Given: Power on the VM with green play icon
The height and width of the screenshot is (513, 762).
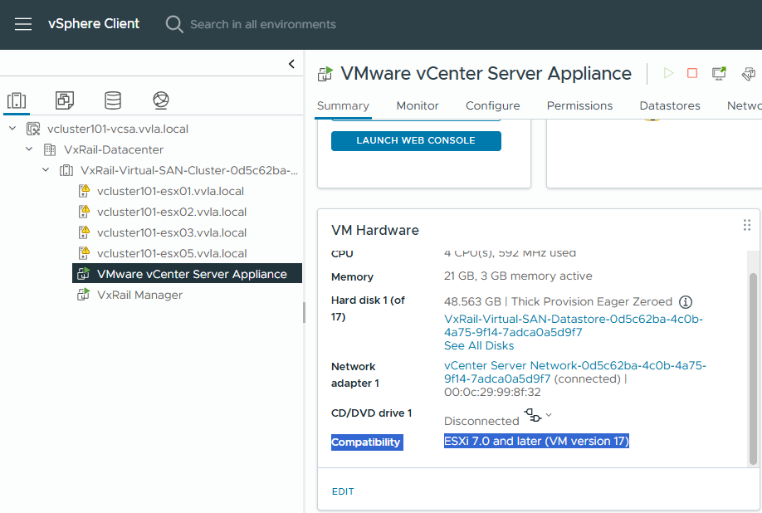Looking at the screenshot, I should [669, 73].
